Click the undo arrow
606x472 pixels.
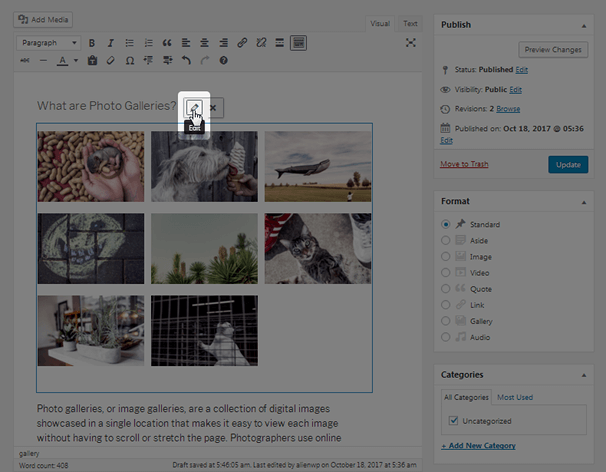186,61
